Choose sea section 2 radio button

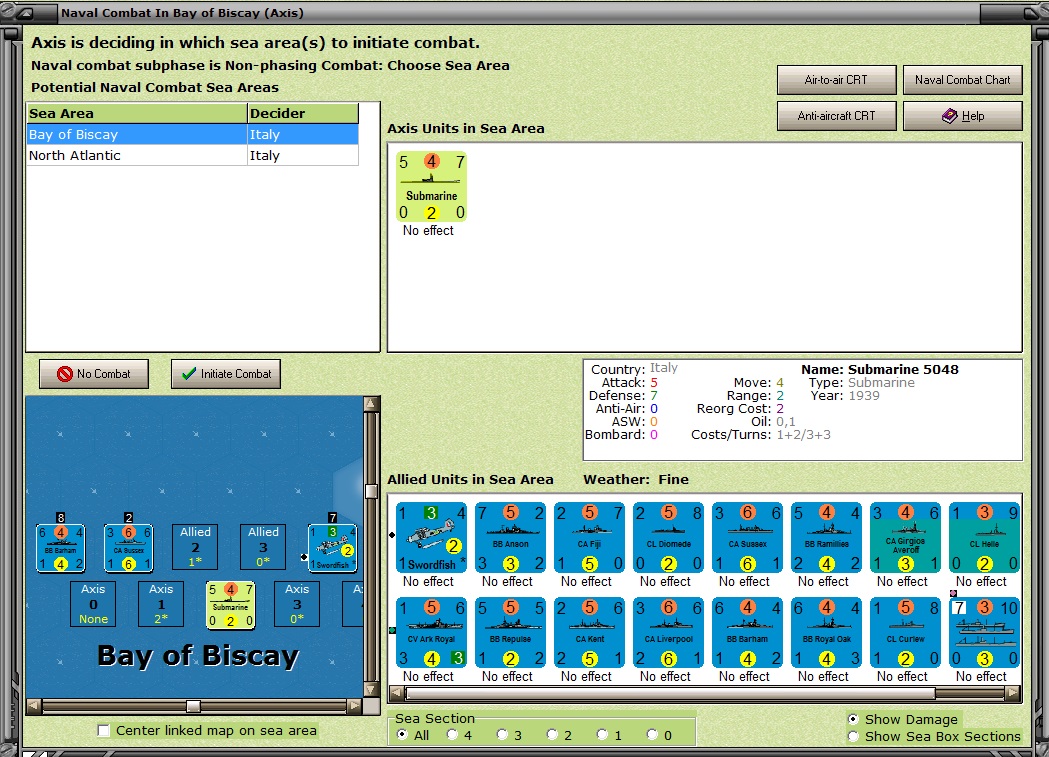tap(552, 735)
